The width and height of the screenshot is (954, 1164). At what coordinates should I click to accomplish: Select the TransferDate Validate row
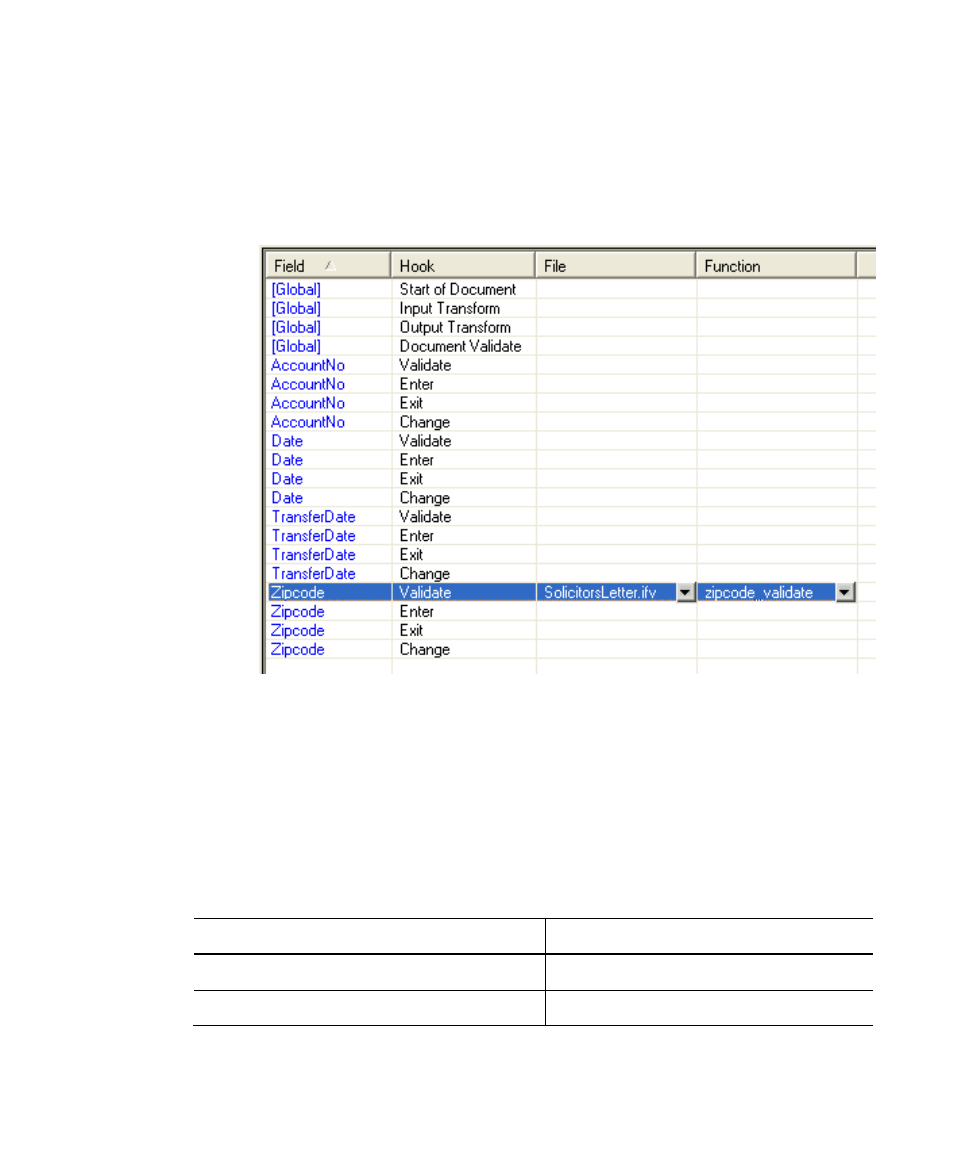(570, 517)
